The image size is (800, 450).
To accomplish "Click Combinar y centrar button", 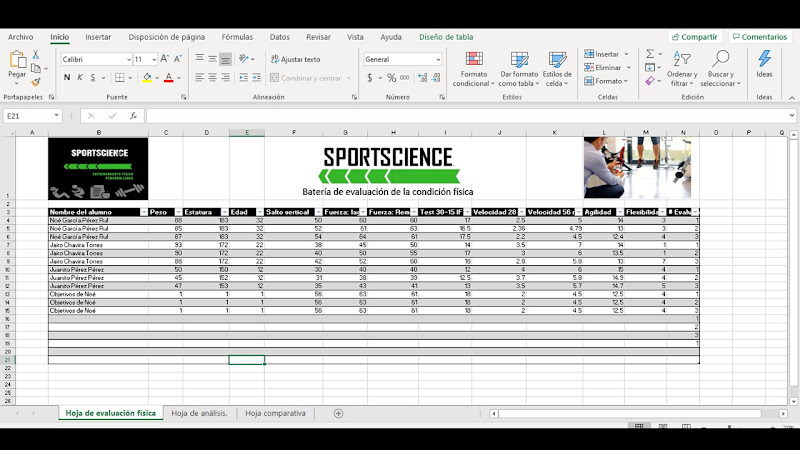I will (306, 78).
